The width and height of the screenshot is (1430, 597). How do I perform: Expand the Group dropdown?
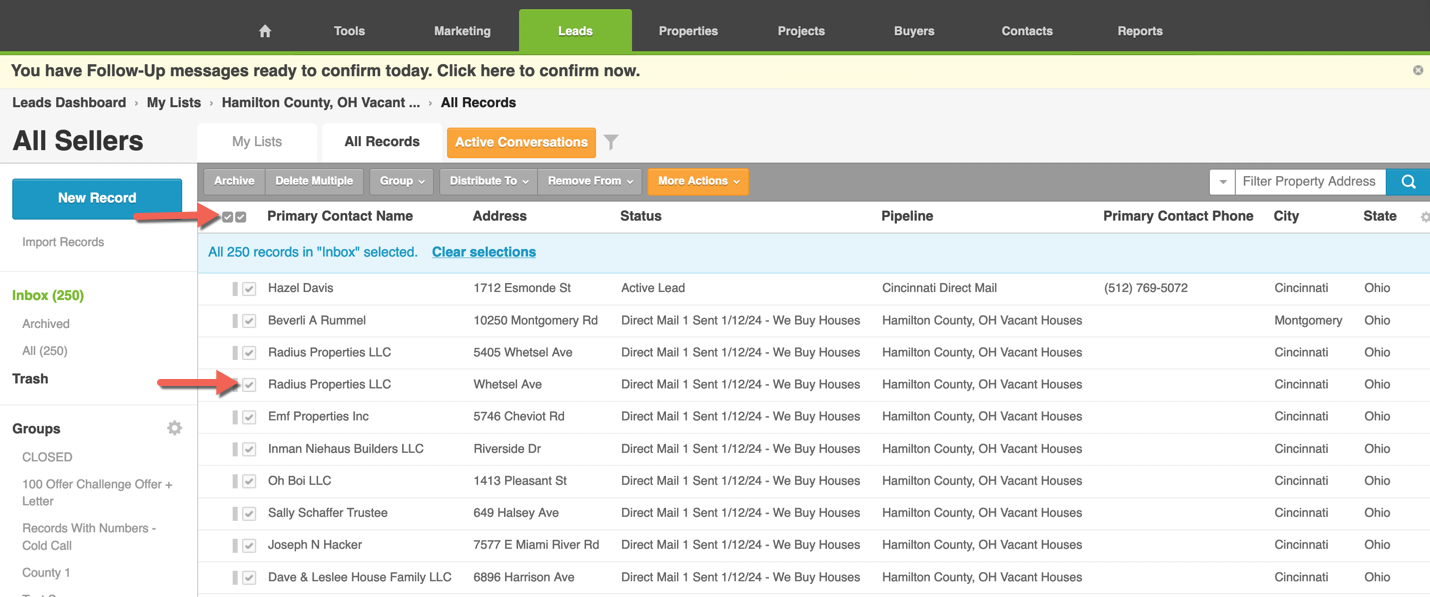pos(402,181)
